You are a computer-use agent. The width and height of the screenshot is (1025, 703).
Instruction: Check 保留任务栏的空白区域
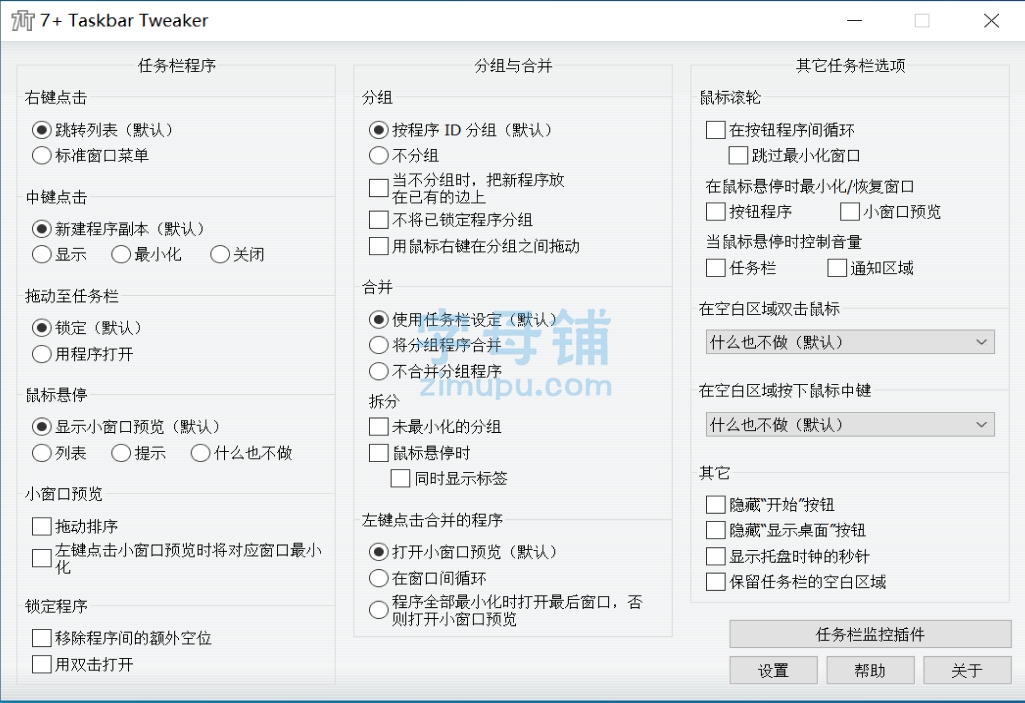[716, 582]
